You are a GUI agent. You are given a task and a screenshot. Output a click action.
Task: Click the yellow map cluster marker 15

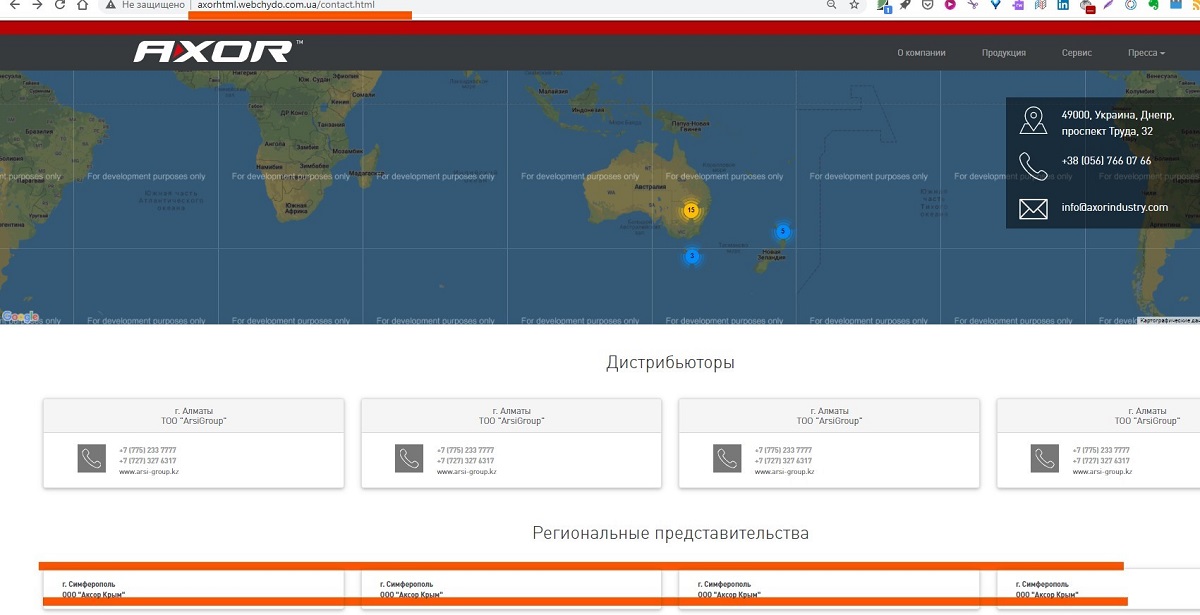click(x=690, y=210)
